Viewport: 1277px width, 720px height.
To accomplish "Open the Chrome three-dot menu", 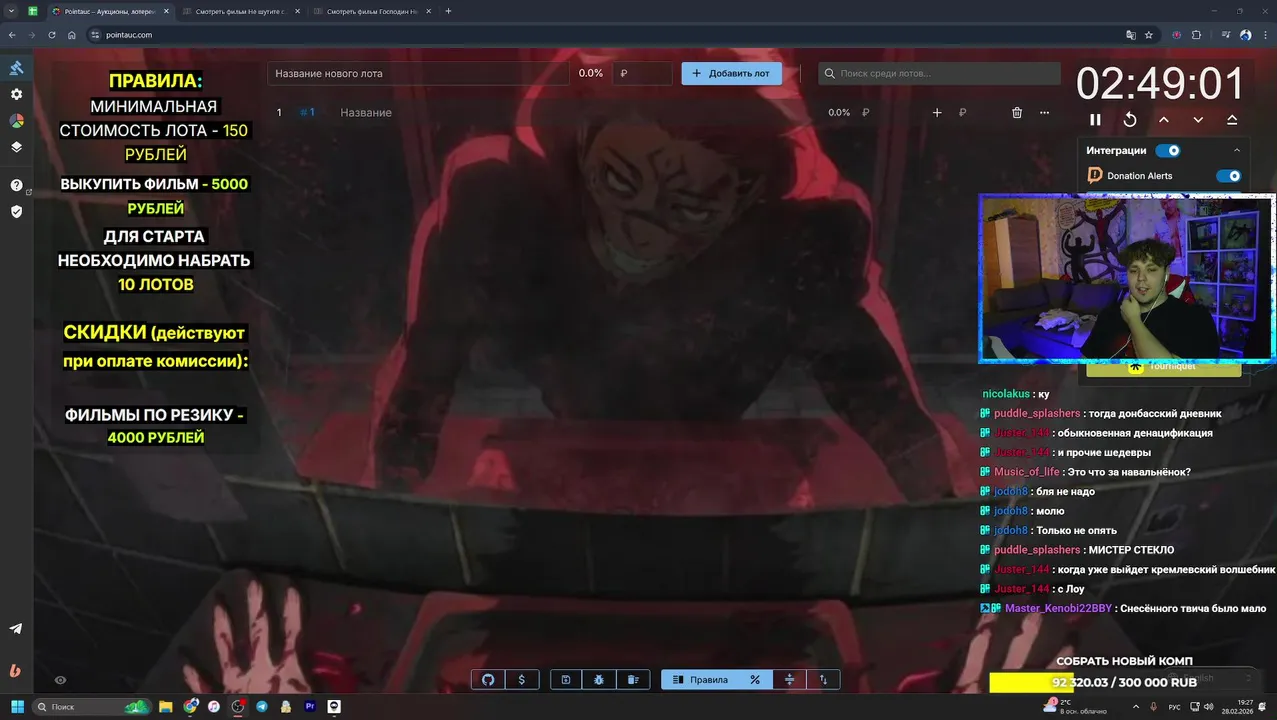I will (x=1264, y=35).
